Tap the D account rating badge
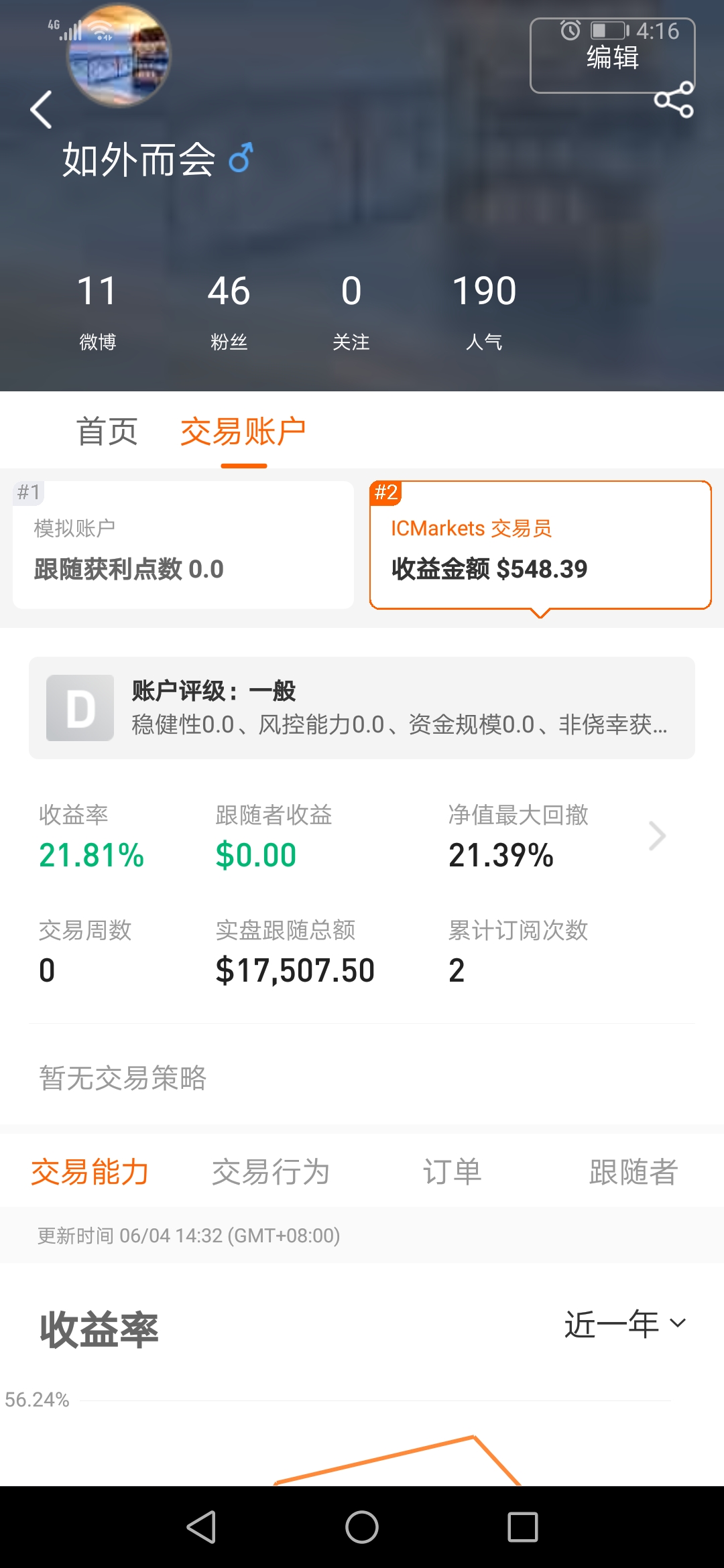The height and width of the screenshot is (1568, 724). 80,708
